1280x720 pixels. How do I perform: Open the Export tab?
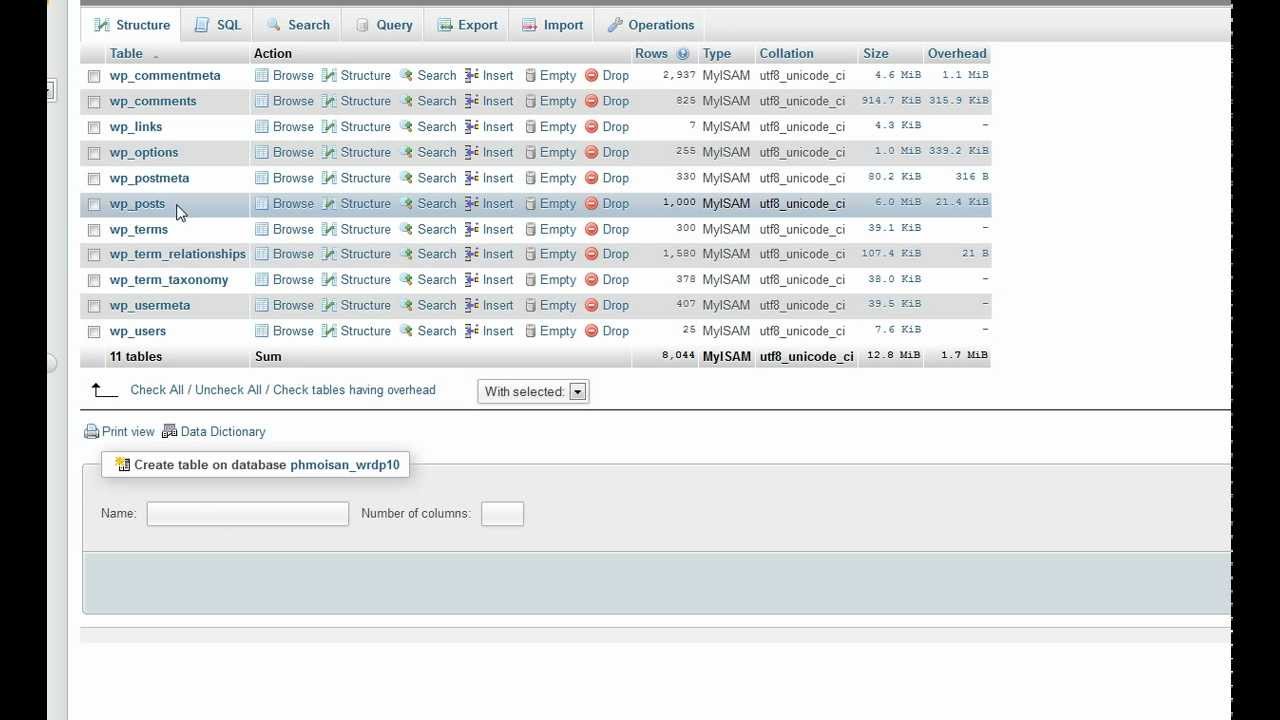[467, 25]
